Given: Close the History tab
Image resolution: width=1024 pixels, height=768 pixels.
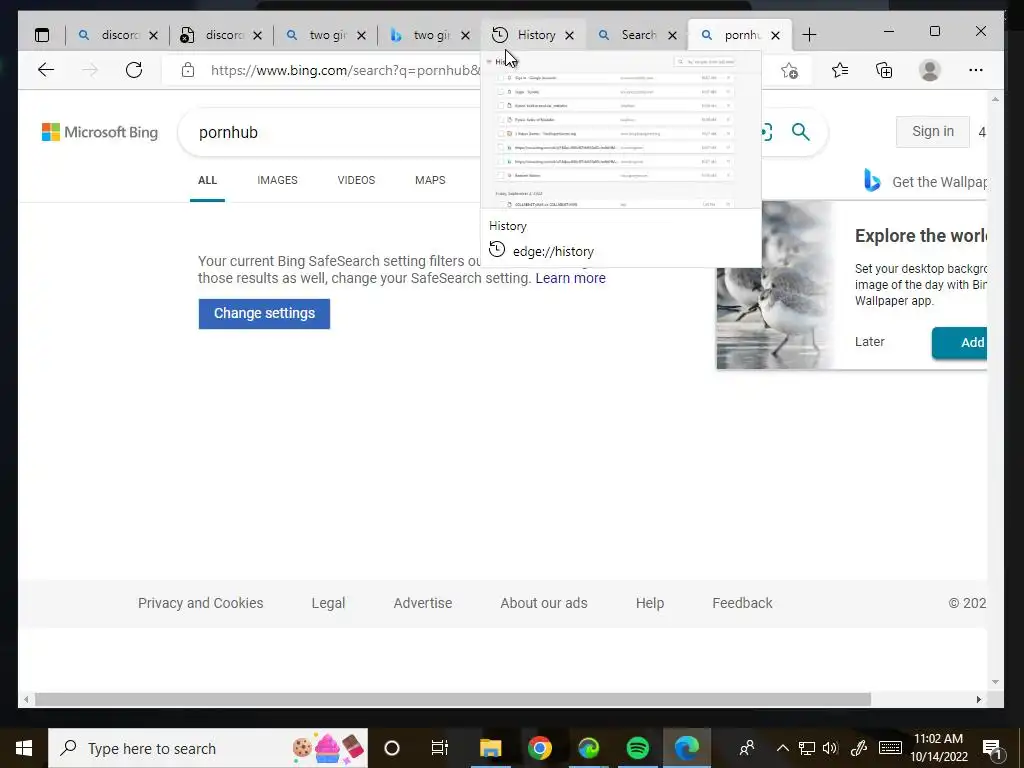Looking at the screenshot, I should coord(569,35).
